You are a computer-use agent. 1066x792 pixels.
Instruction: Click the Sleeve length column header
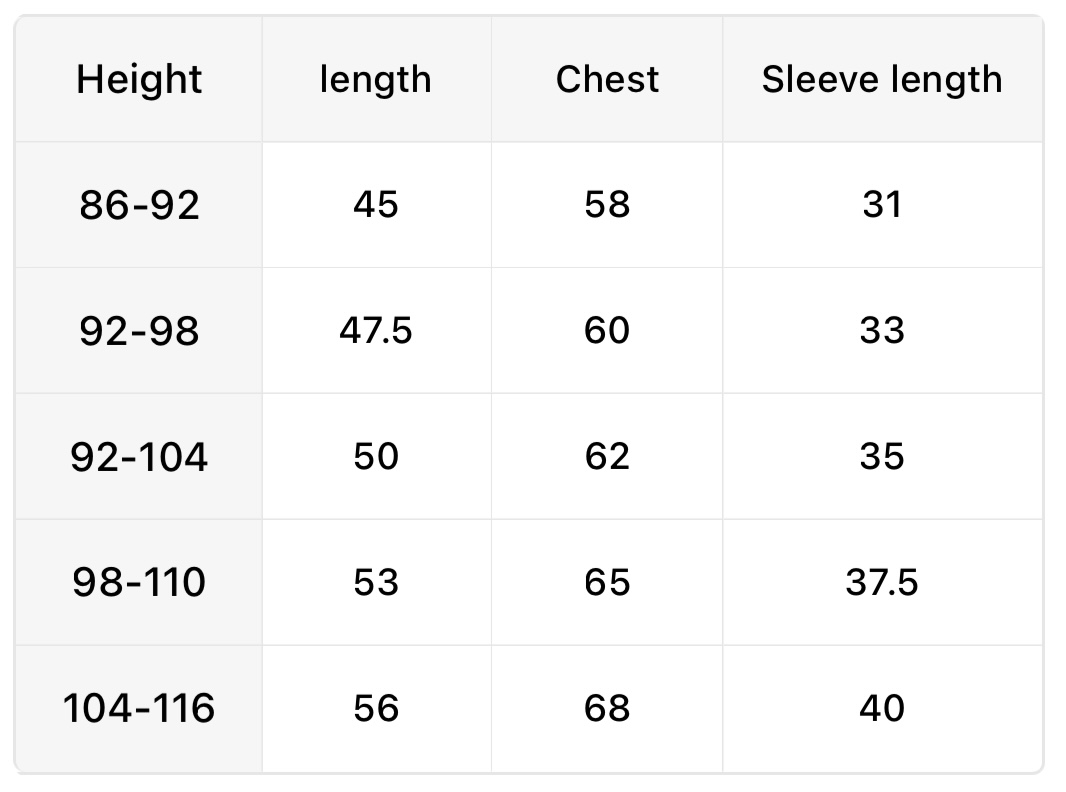tap(882, 80)
